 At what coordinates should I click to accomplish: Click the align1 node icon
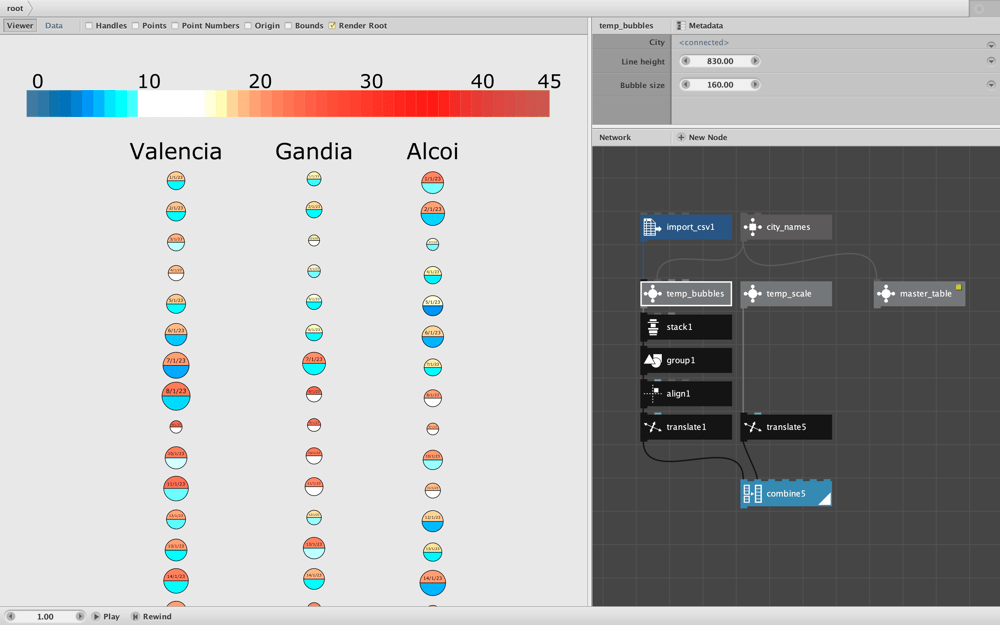[652, 393]
